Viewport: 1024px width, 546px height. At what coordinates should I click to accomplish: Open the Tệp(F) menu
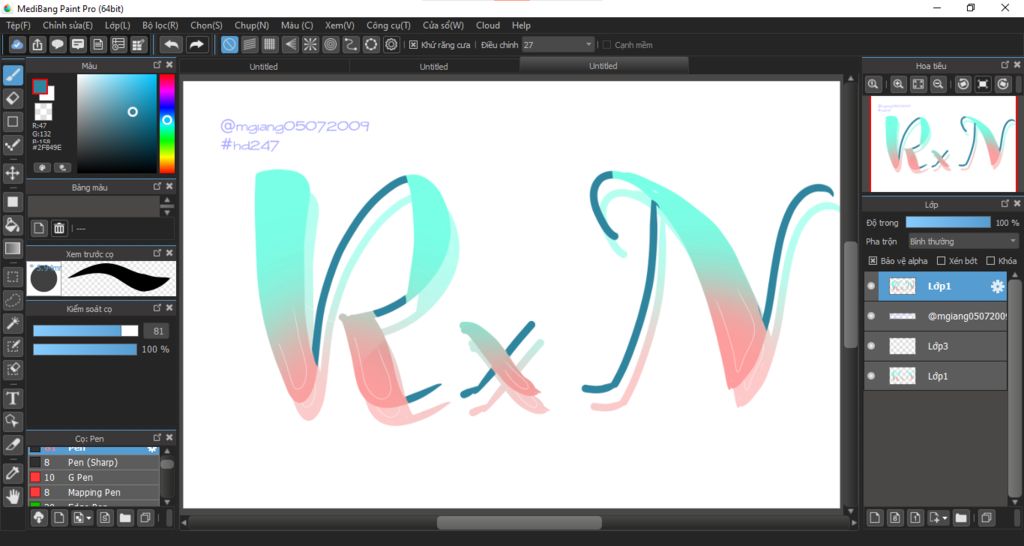pyautogui.click(x=18, y=25)
